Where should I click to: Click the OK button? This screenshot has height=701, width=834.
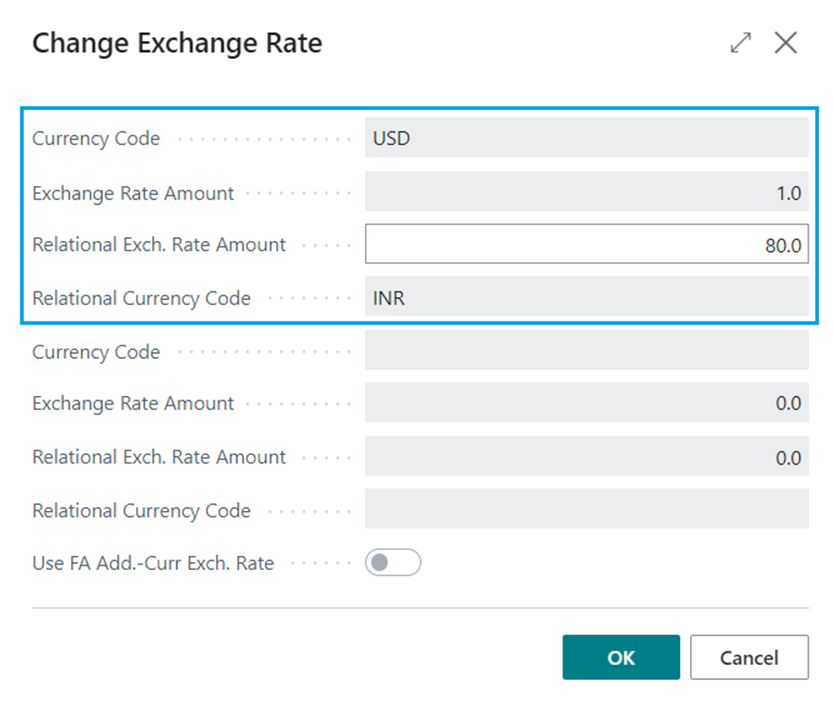pyautogui.click(x=621, y=657)
